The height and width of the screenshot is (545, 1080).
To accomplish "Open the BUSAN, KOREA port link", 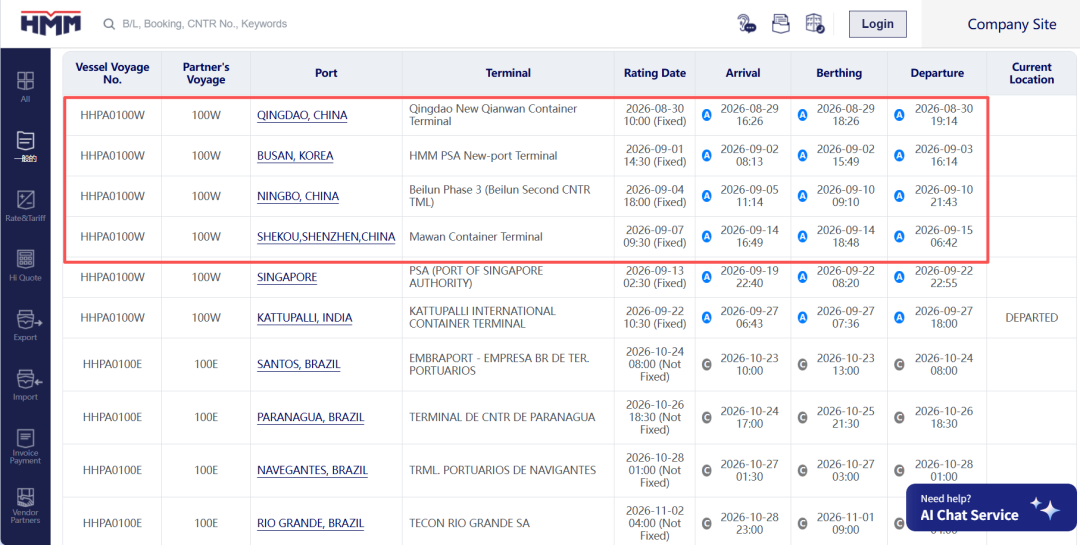I will point(295,156).
